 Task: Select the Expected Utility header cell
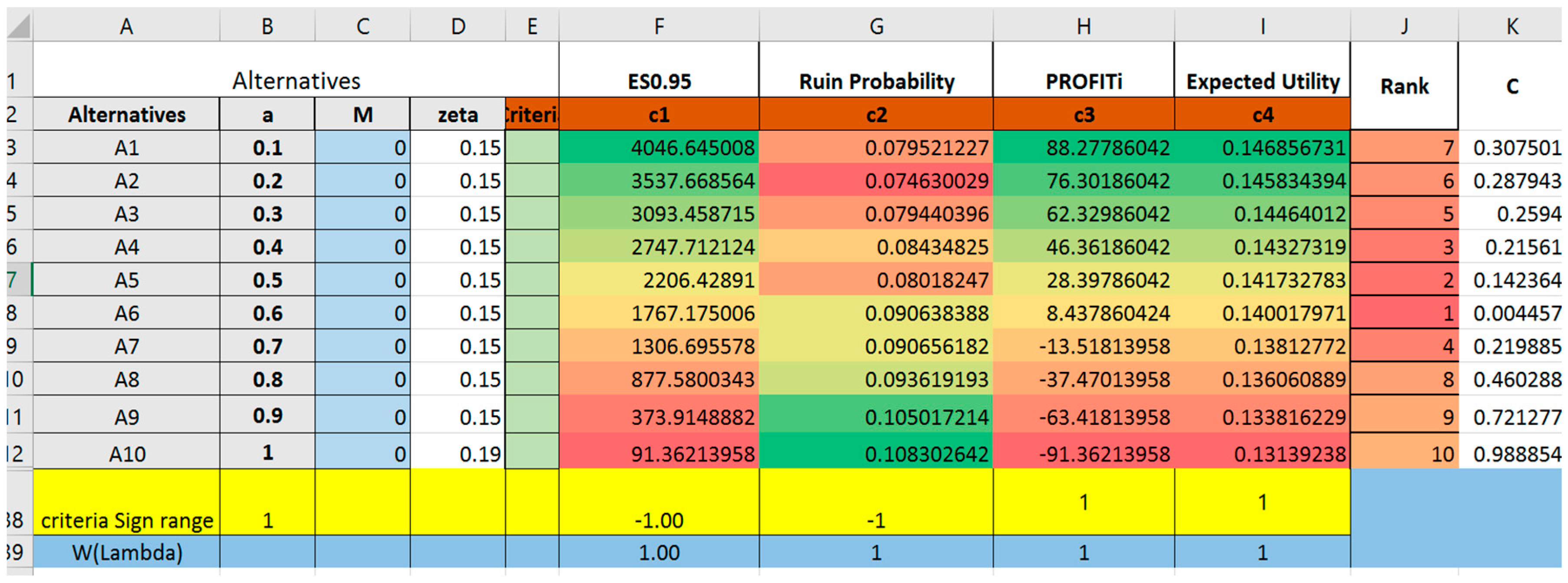pyautogui.click(x=1263, y=81)
